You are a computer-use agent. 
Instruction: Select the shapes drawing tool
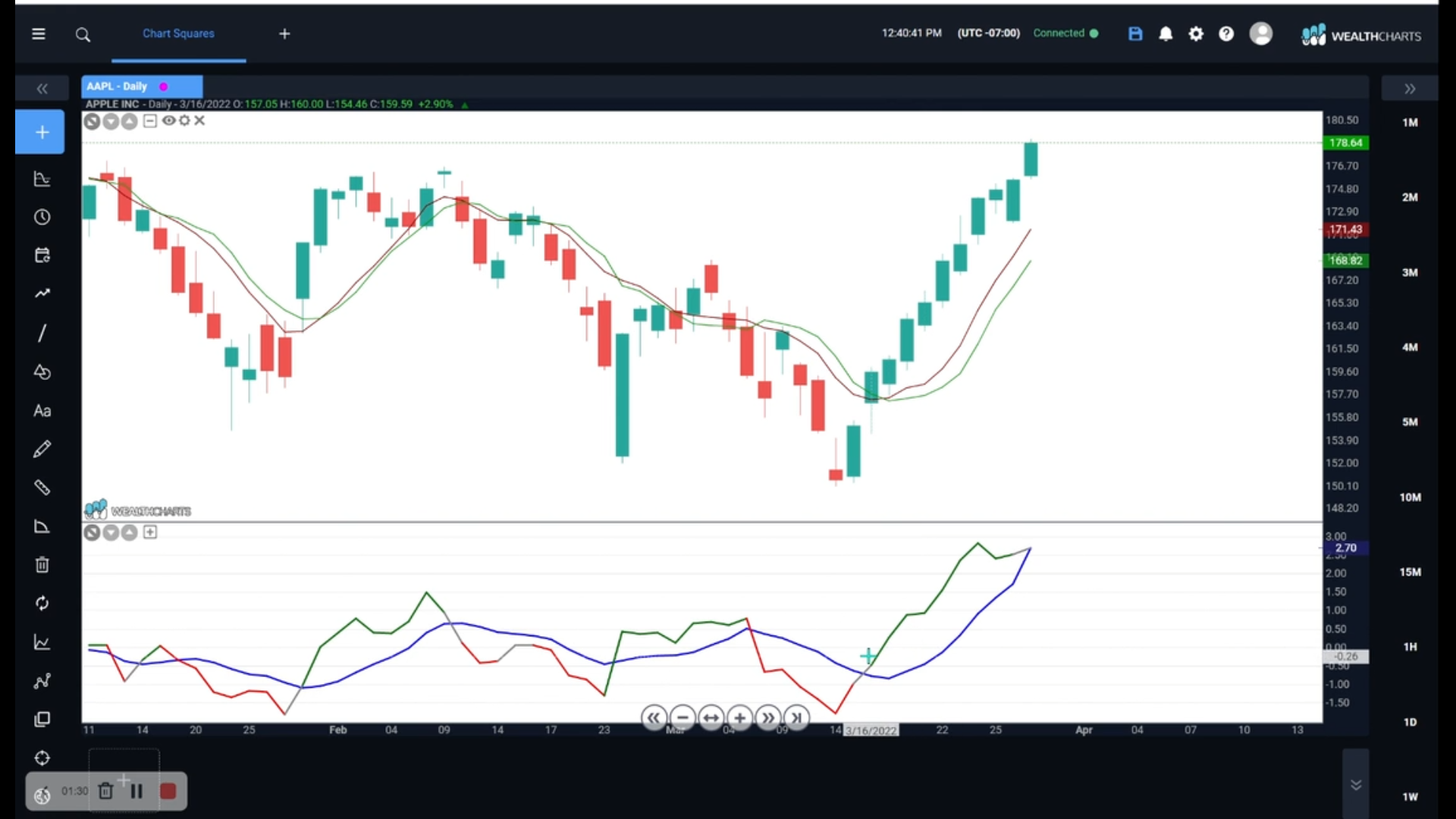42,372
